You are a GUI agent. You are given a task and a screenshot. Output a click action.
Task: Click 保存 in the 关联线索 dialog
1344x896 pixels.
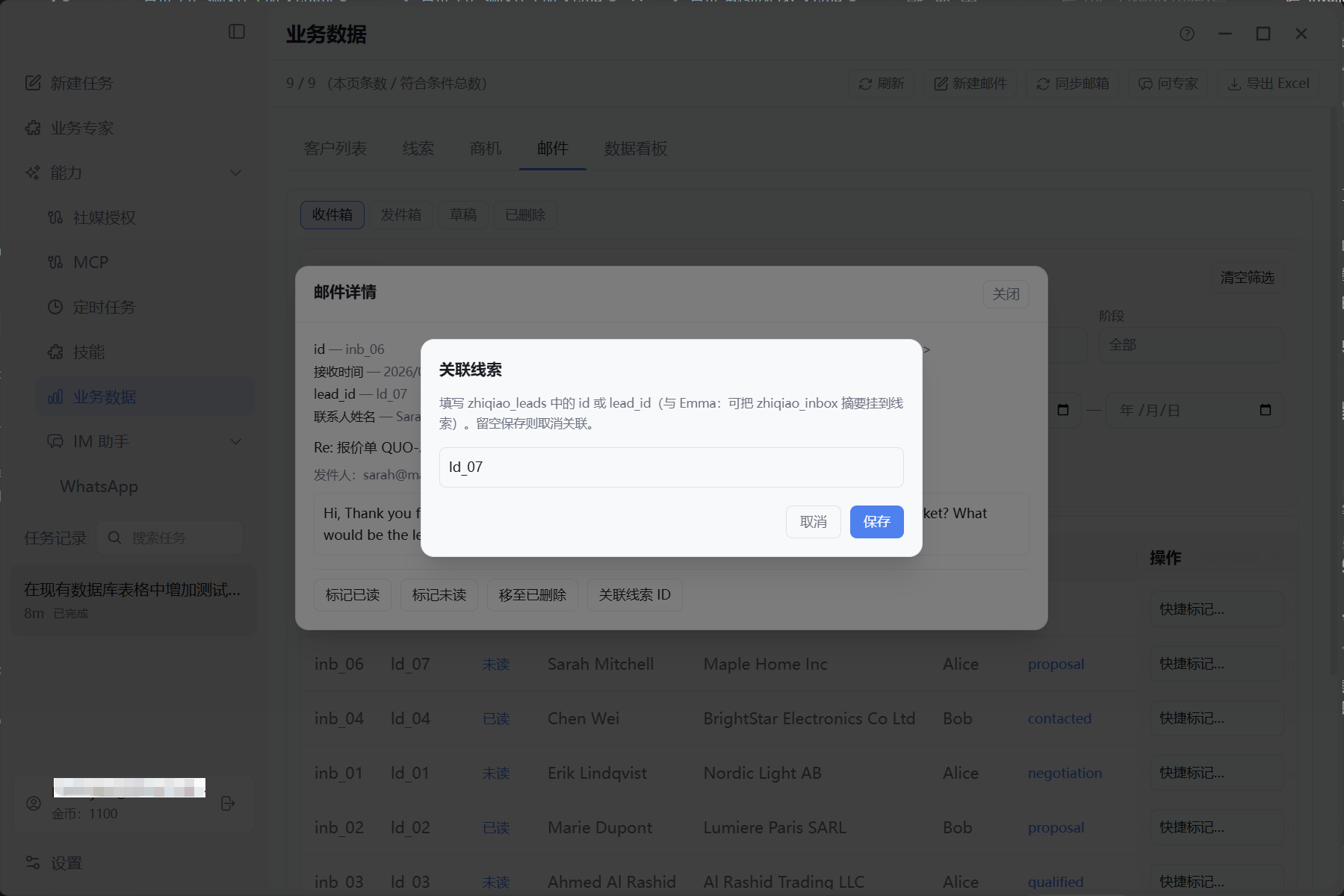(x=877, y=522)
